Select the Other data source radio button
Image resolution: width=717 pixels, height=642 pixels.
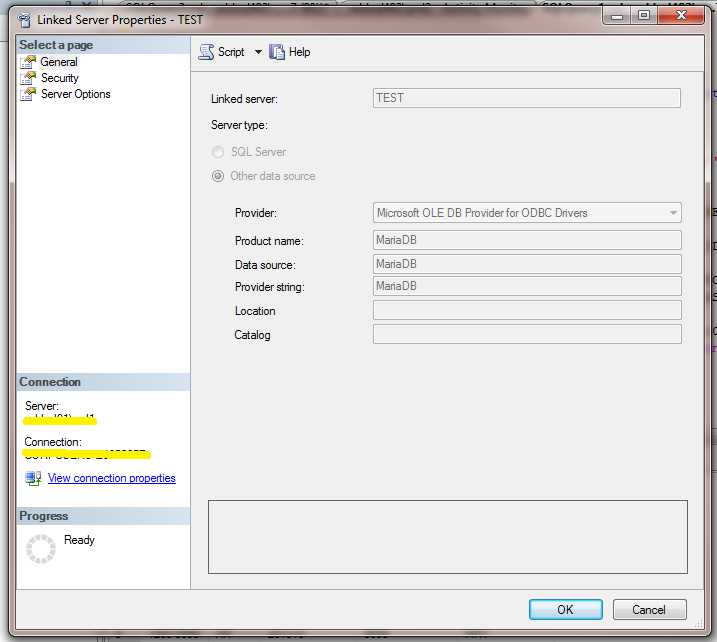tap(218, 176)
